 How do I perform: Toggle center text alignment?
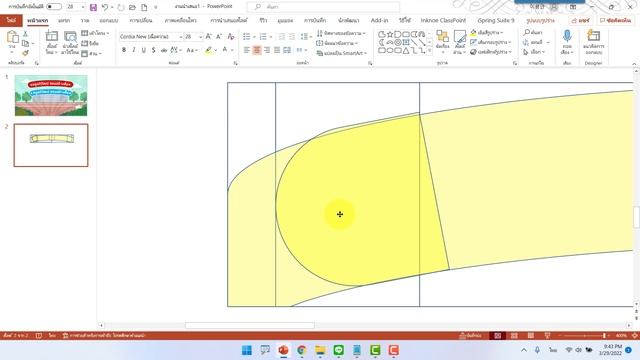pyautogui.click(x=257, y=50)
